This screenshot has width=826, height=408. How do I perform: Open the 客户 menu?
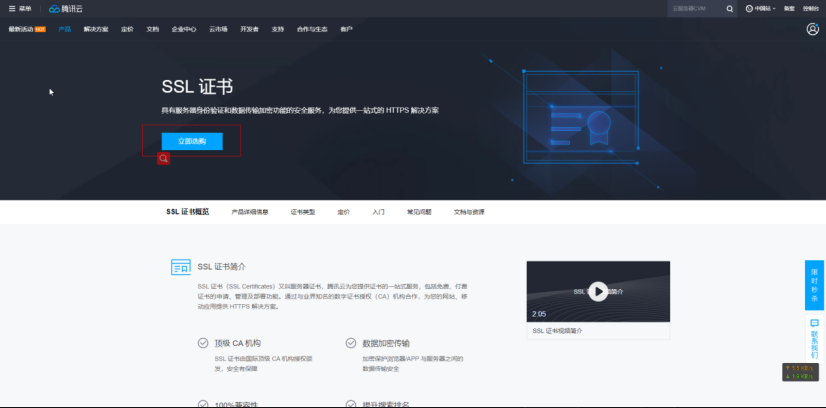(x=346, y=29)
